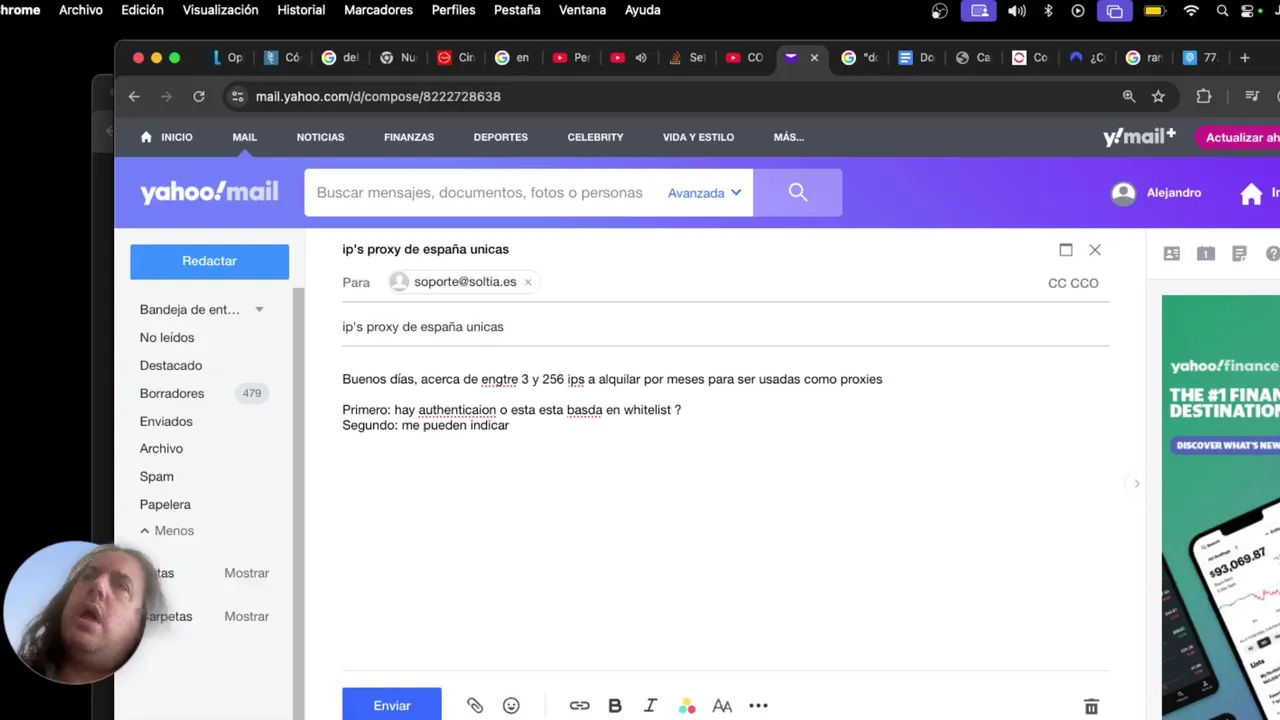Viewport: 1280px width, 720px height.
Task: Open the FINANZAS section
Action: 409,137
